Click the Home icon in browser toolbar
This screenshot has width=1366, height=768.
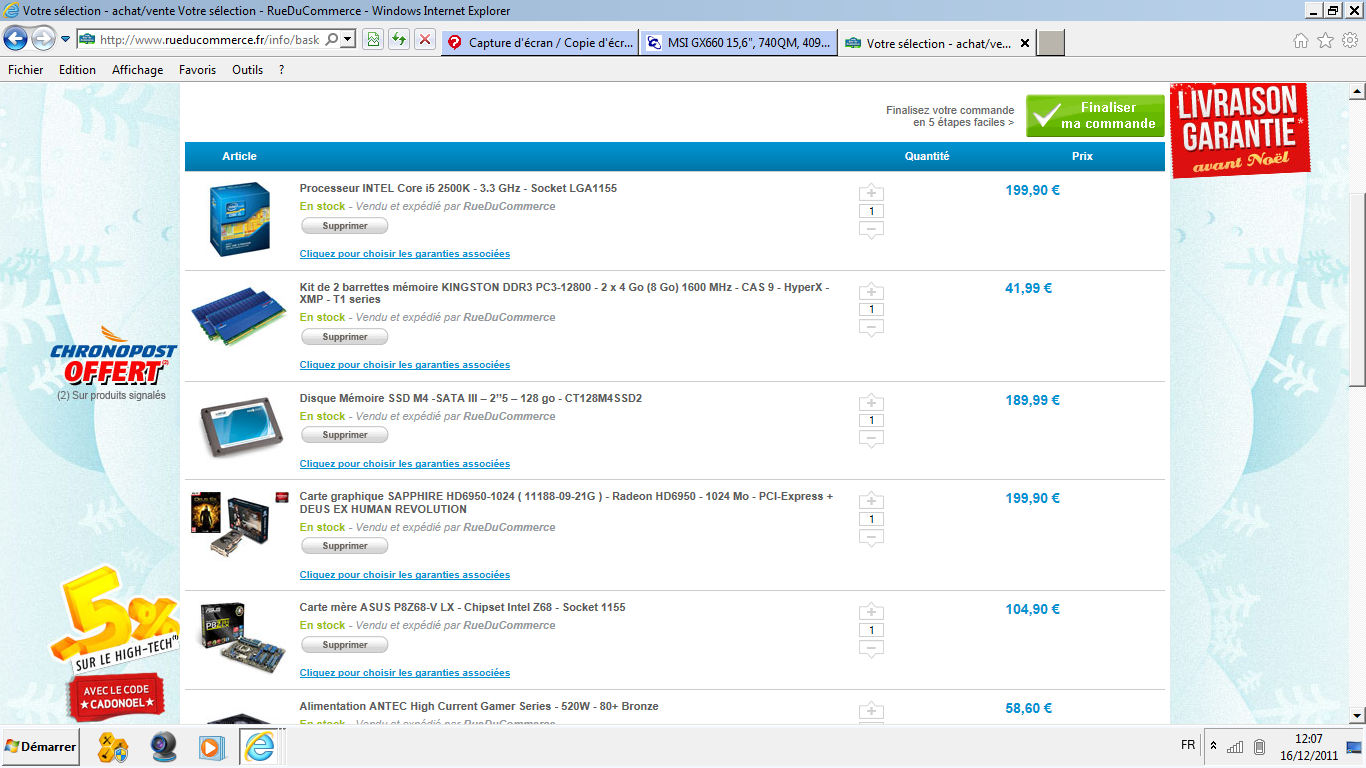pos(1300,41)
